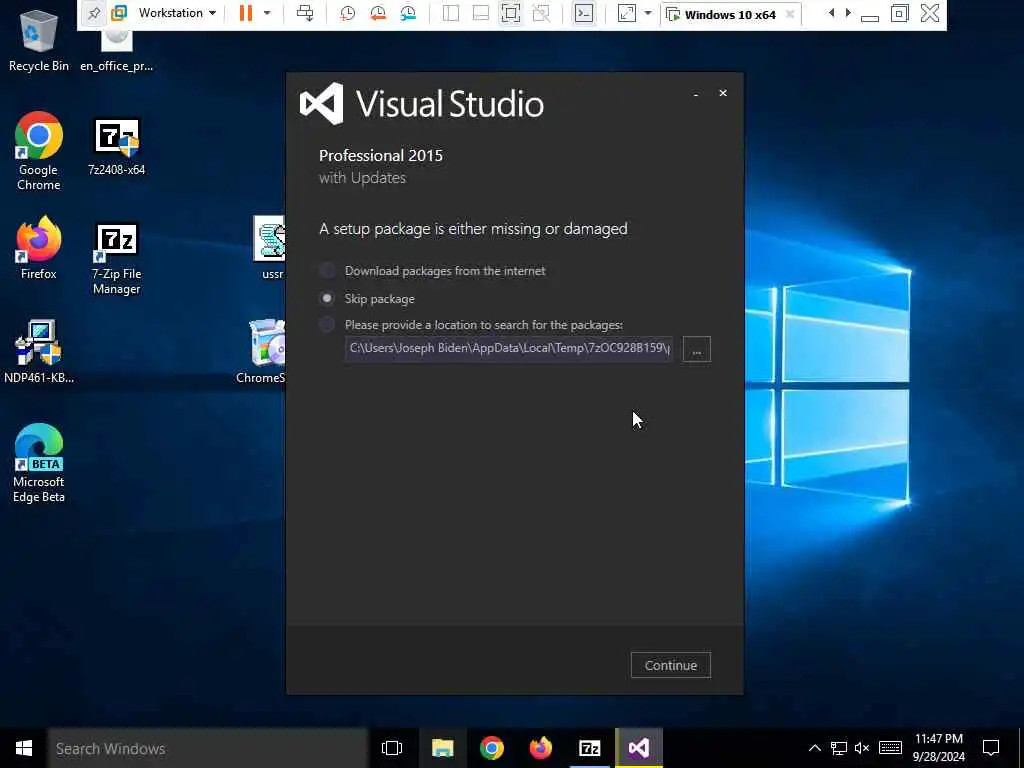This screenshot has height=768, width=1024.
Task: Open Task View on the taskbar
Action: (392, 748)
